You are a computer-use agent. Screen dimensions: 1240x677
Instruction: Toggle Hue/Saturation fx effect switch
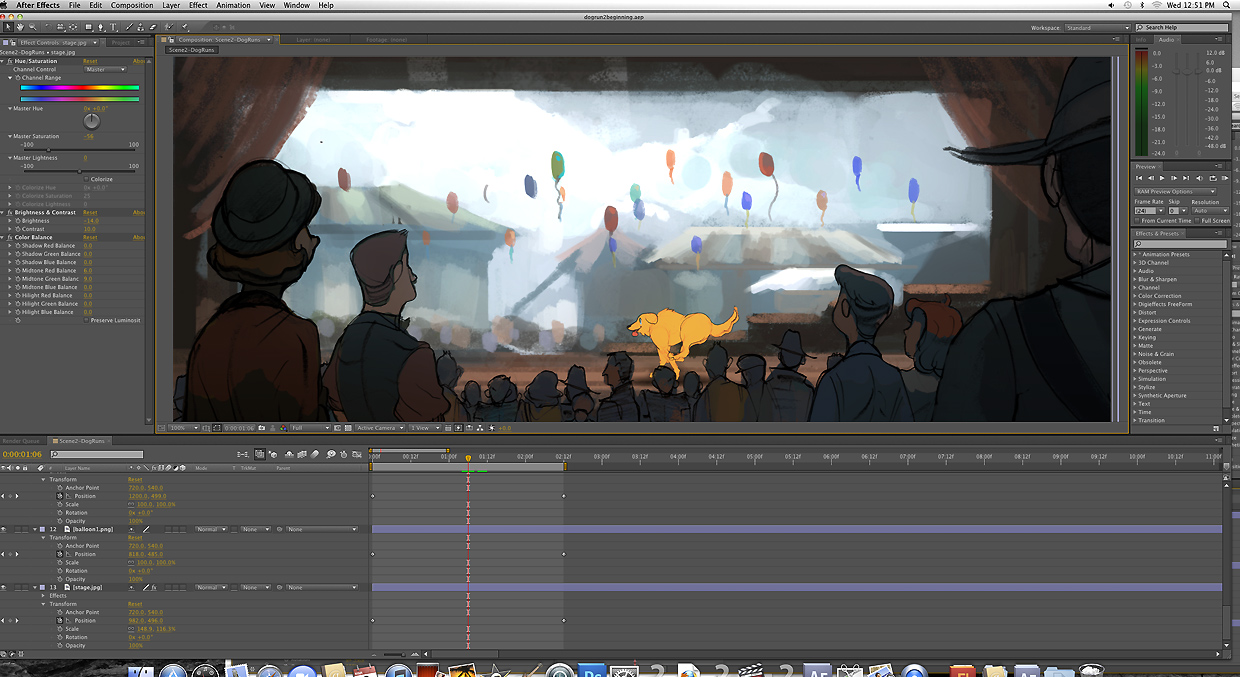10,61
